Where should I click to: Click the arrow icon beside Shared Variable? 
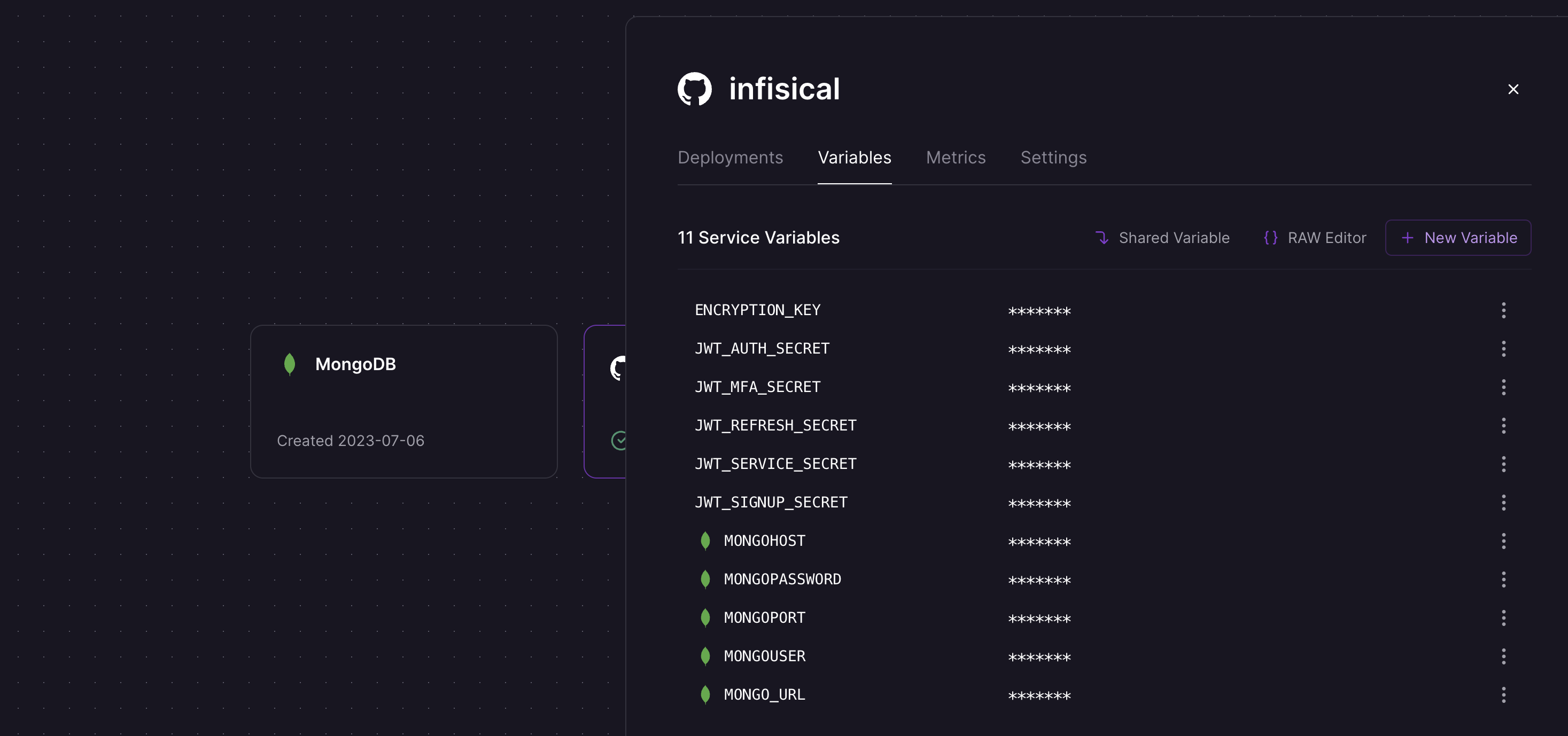[x=1103, y=238]
